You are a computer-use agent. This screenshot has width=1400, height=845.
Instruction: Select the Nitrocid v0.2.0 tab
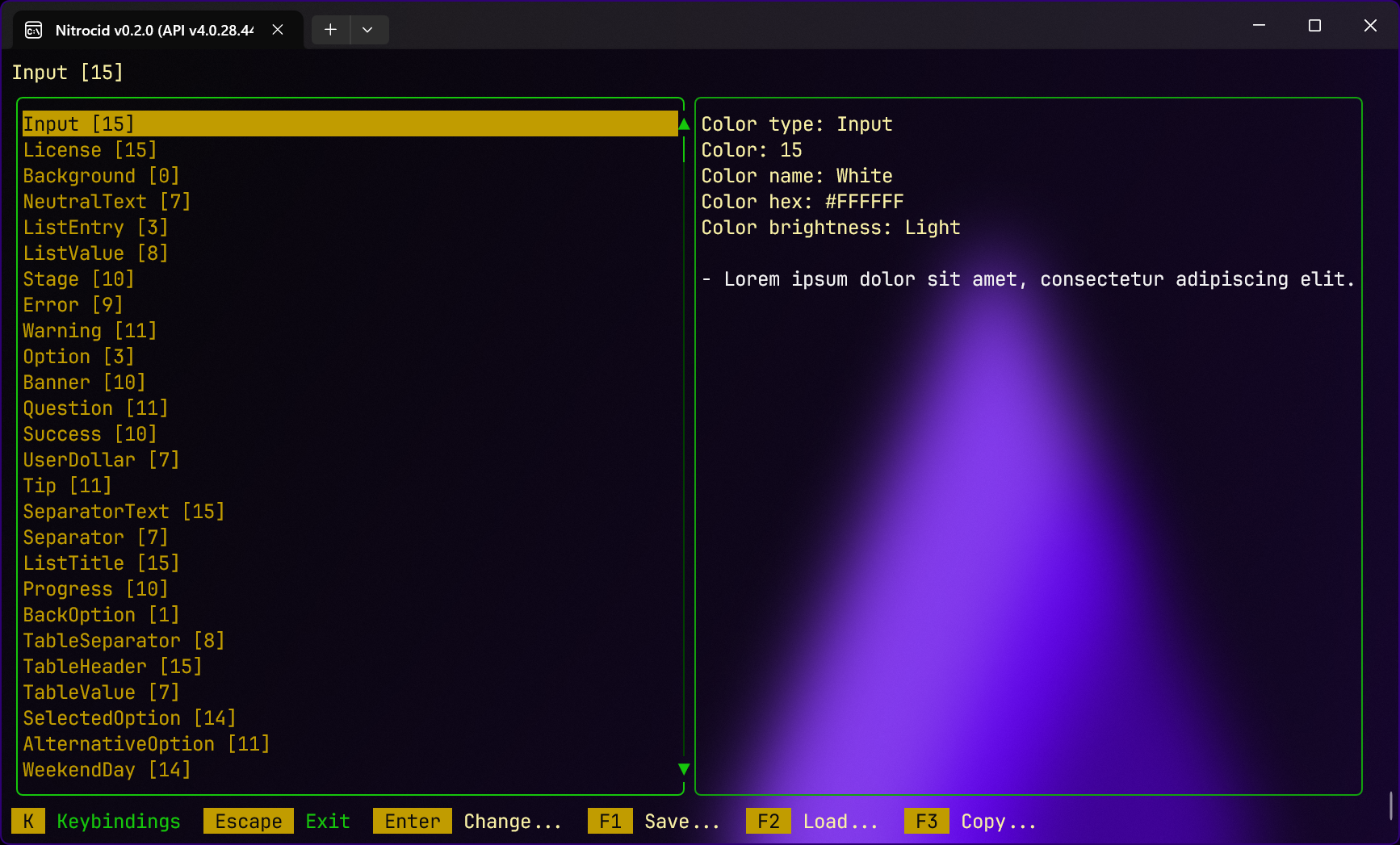(x=153, y=31)
